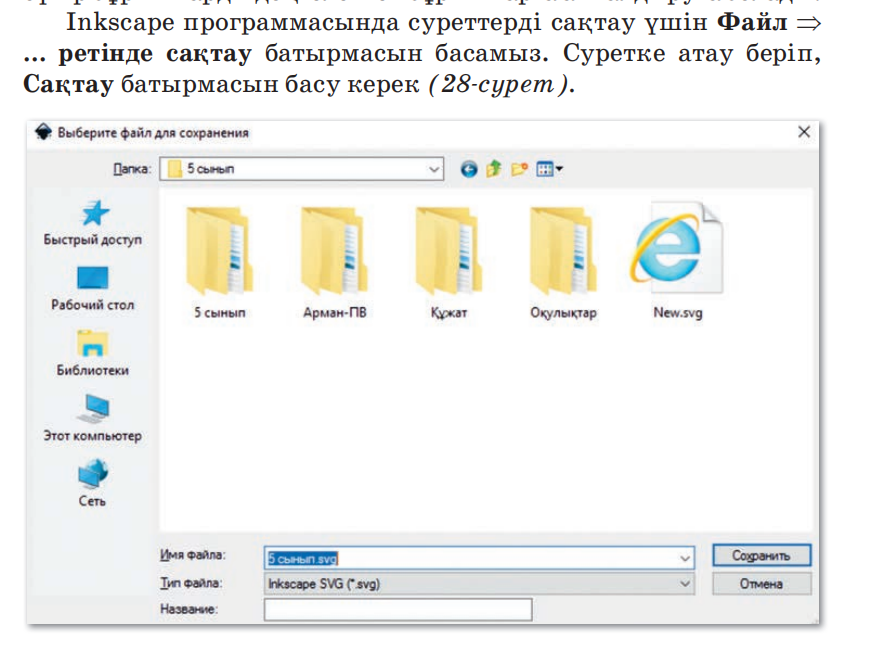874x646 pixels.
Task: Select the Құжат folder
Action: click(449, 263)
